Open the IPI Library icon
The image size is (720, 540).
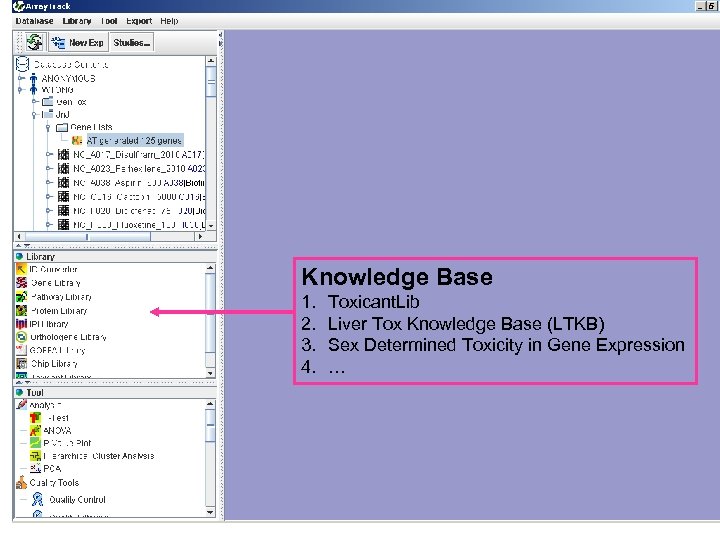(x=21, y=323)
